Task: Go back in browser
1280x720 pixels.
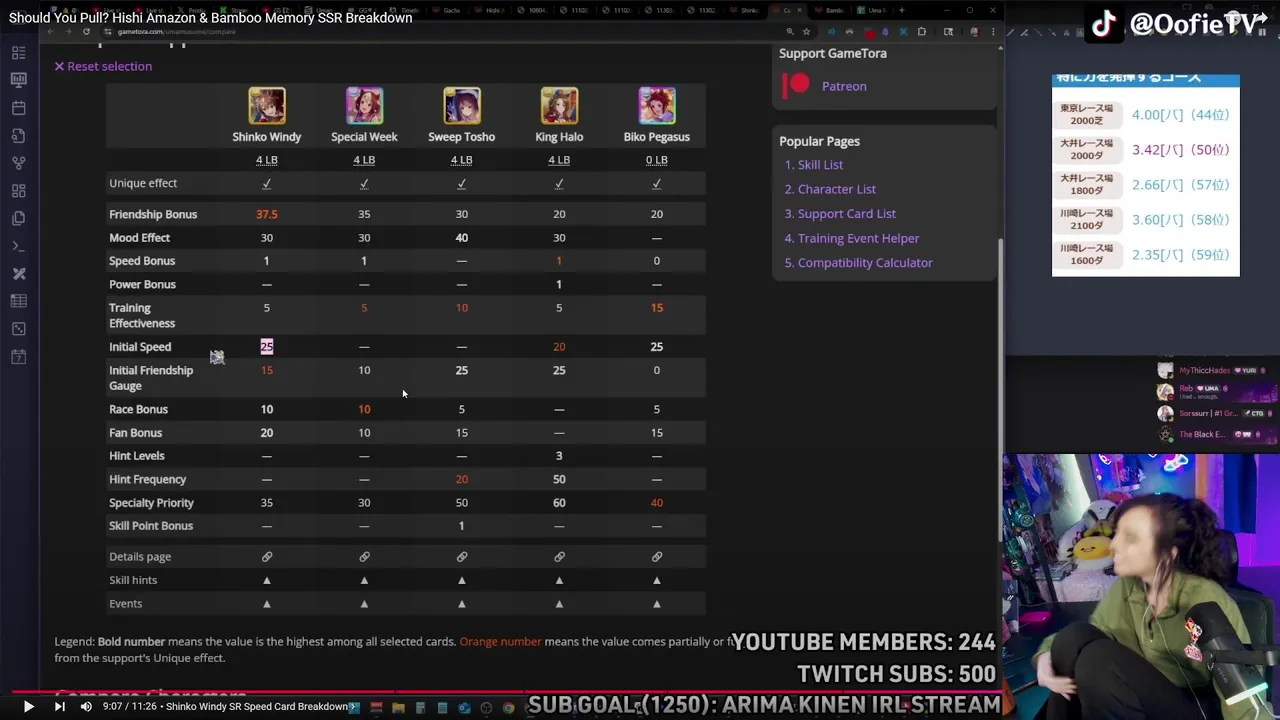Action: [50, 32]
